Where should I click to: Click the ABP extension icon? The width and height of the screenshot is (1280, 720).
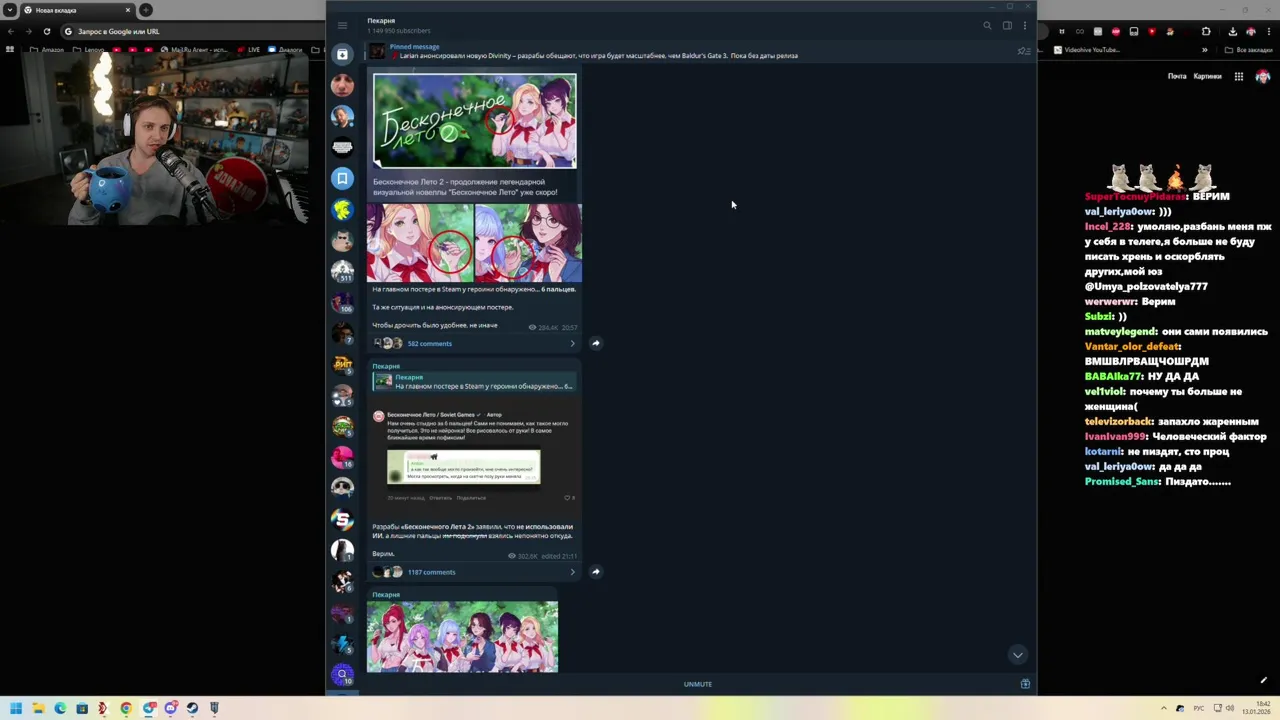coord(1115,32)
